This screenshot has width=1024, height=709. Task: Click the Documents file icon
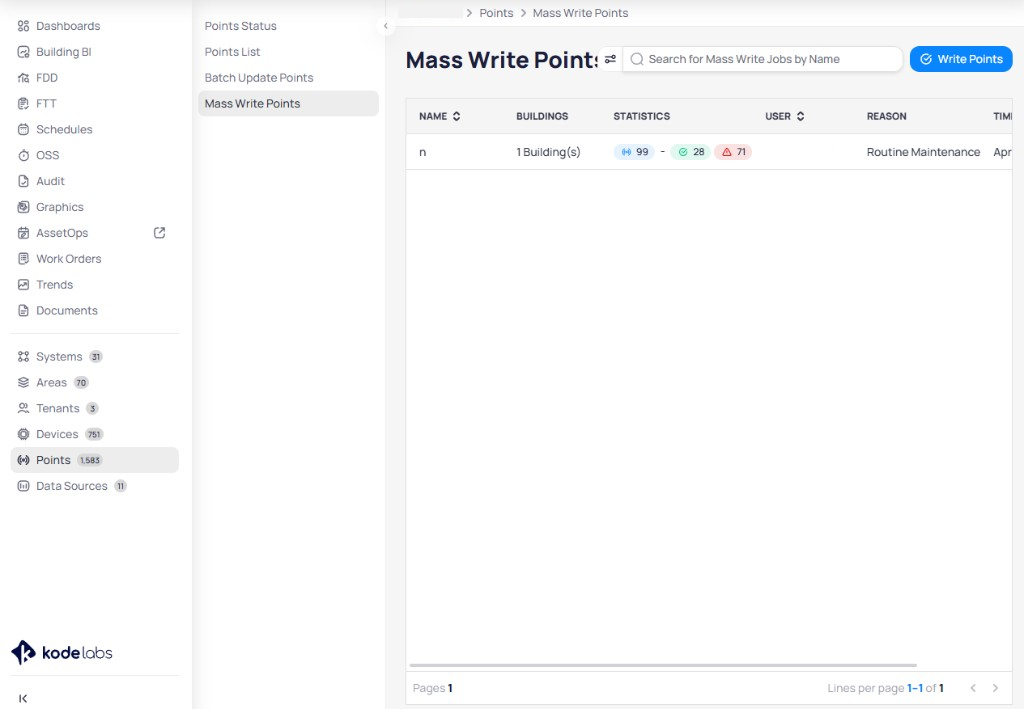point(24,311)
